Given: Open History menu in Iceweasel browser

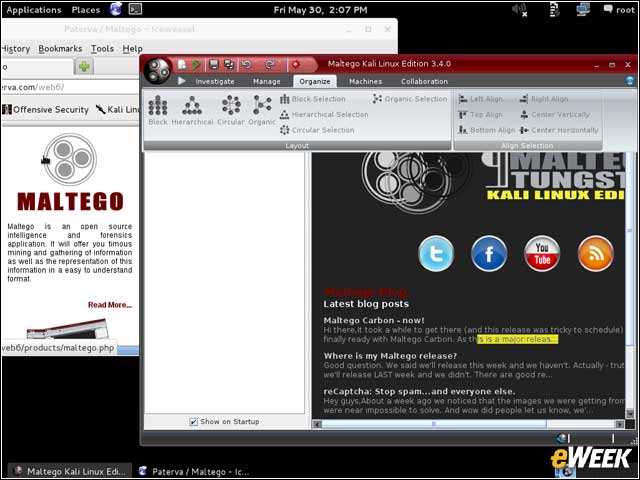Looking at the screenshot, I should coord(15,49).
